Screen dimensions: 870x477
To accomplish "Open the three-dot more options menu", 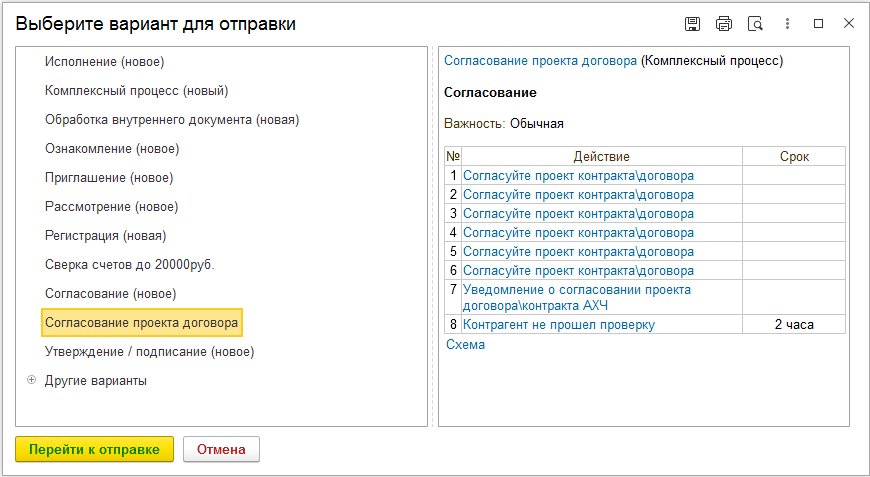I will tap(787, 24).
